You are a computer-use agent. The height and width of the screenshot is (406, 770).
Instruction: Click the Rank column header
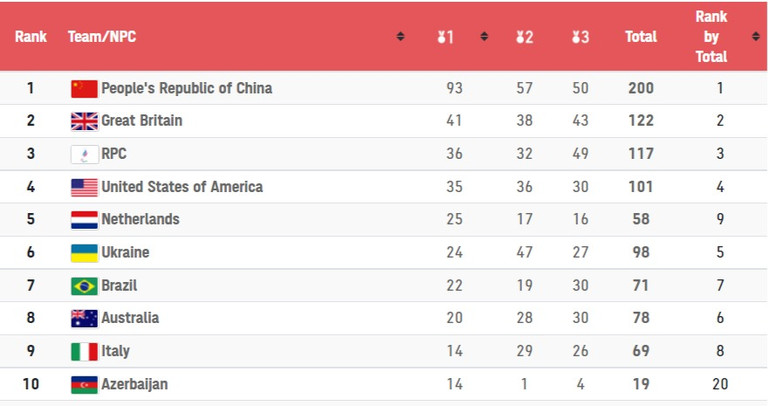coord(30,37)
